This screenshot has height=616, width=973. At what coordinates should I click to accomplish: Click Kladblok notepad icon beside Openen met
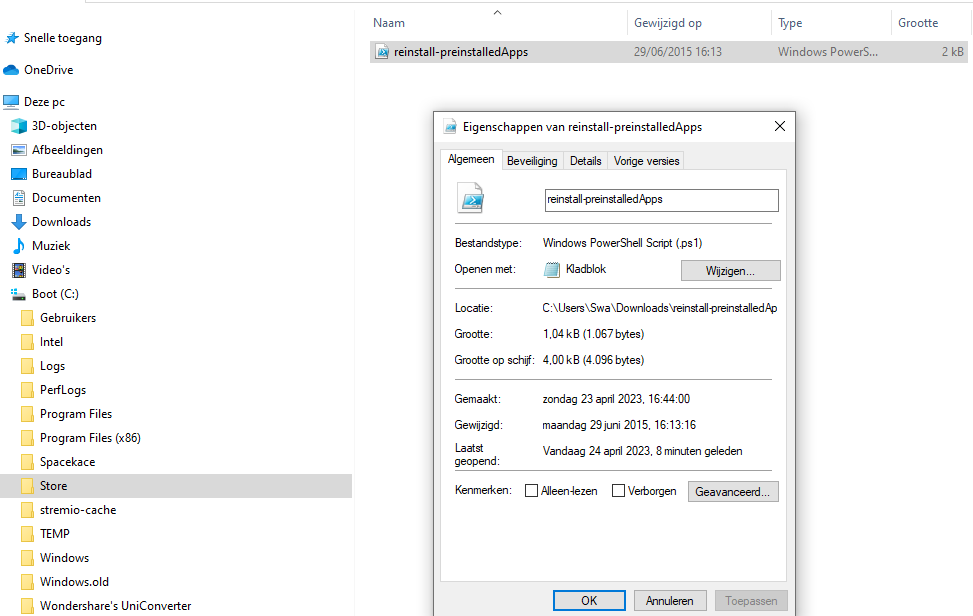pos(552,269)
